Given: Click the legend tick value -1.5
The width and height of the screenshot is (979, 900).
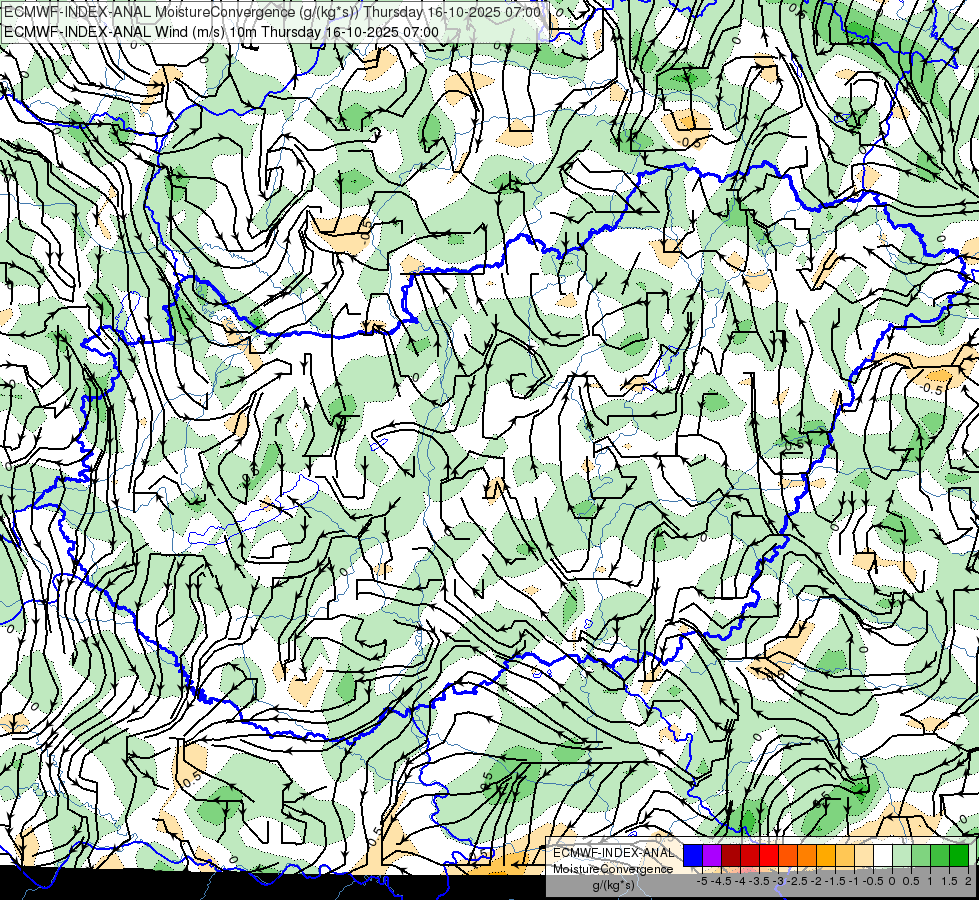Looking at the screenshot, I should 836,881.
